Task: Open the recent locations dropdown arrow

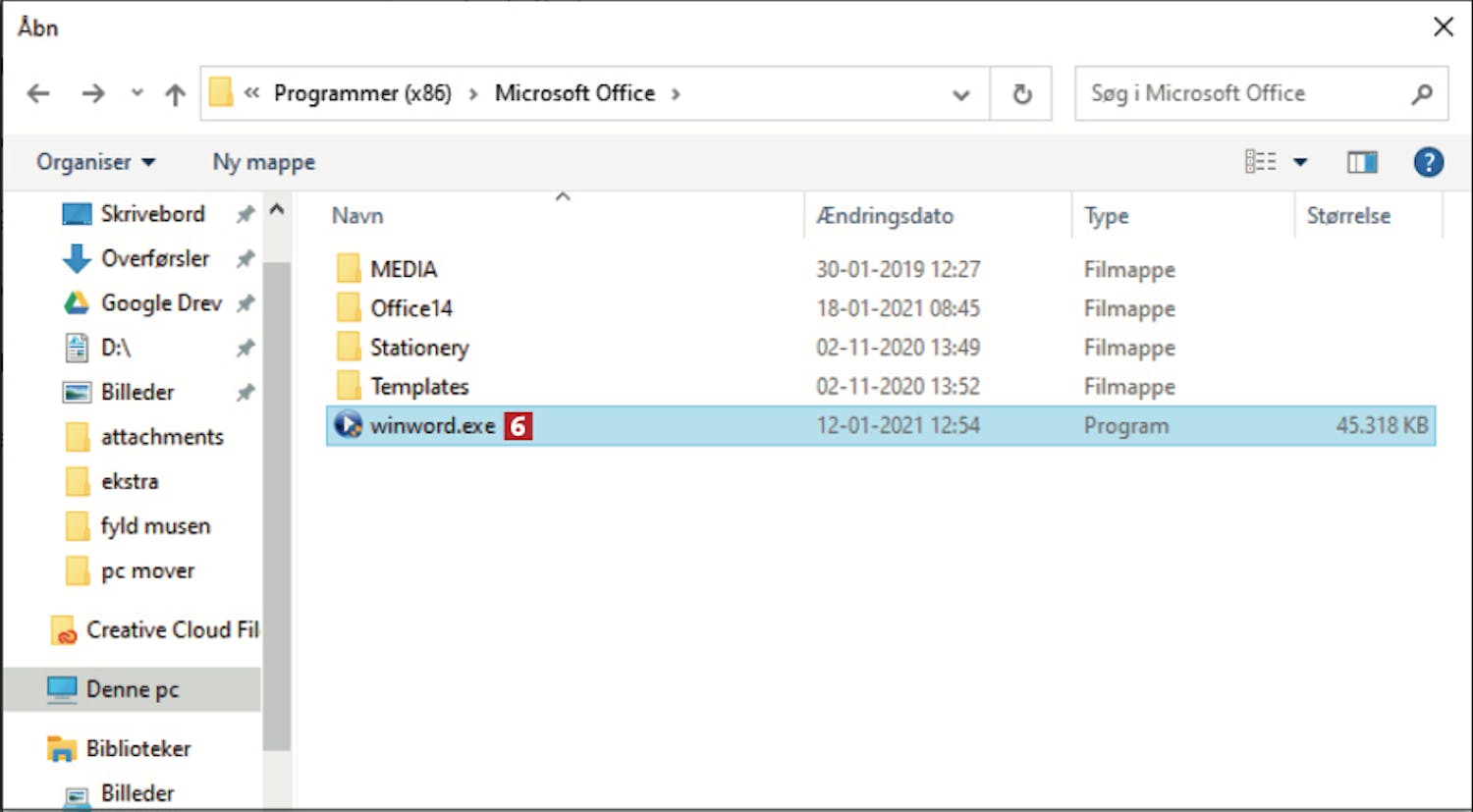Action: pos(137,93)
